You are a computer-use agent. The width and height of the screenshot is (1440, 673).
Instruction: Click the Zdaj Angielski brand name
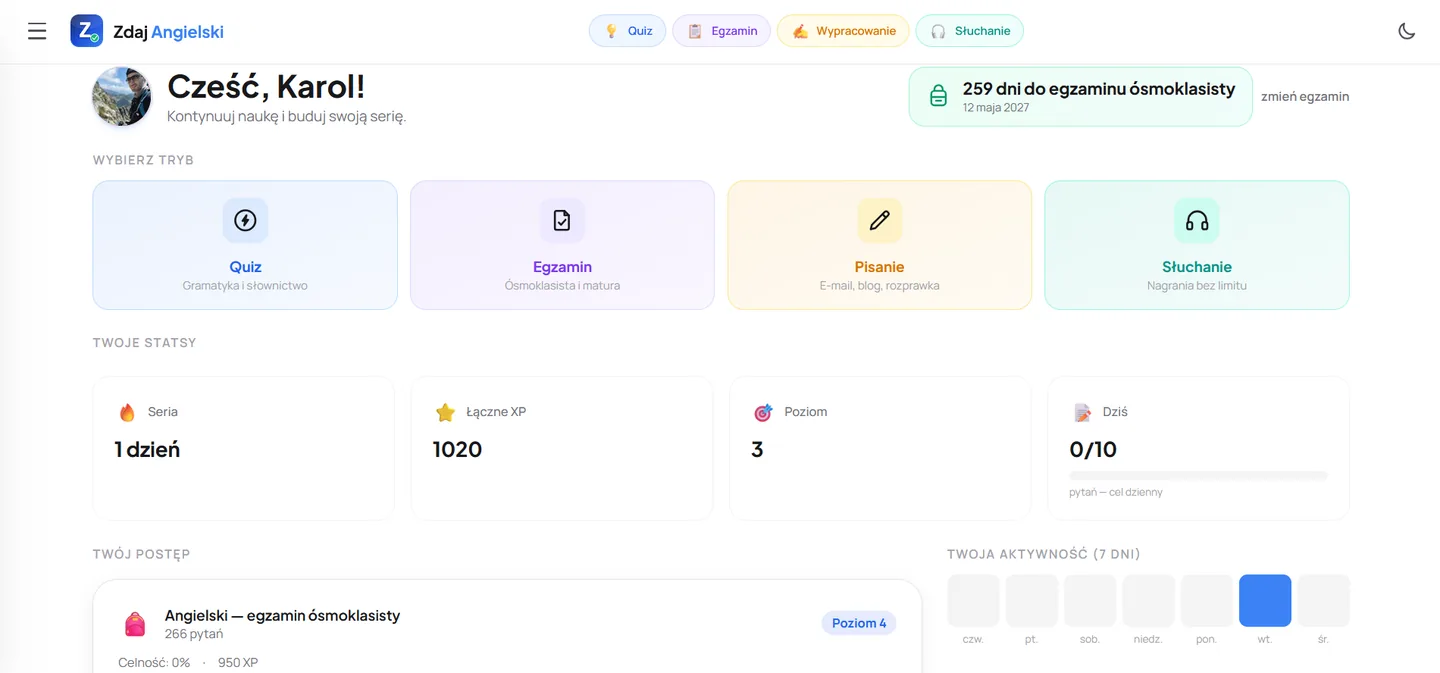pos(169,32)
